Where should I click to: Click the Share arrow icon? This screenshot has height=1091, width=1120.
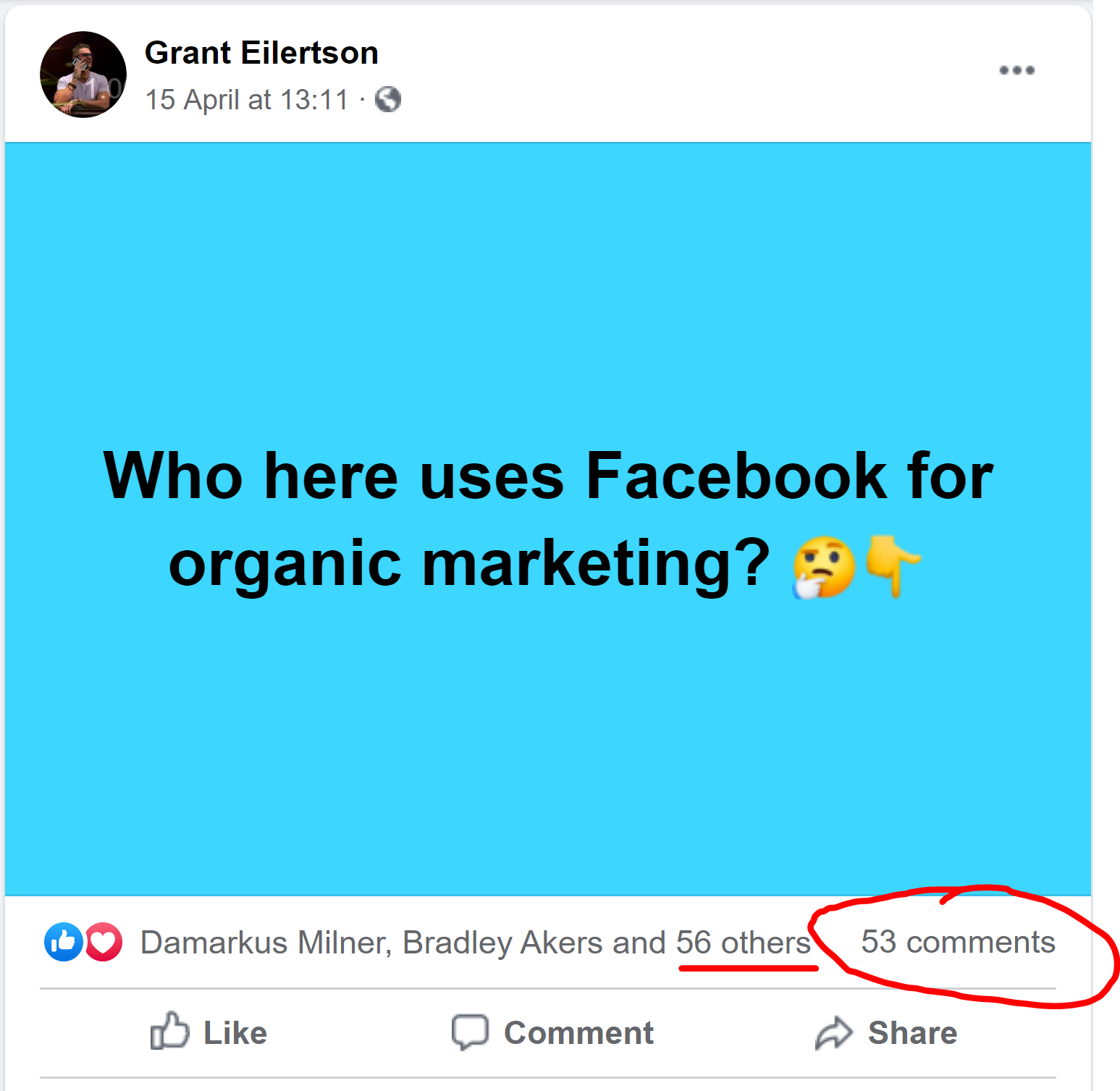(x=834, y=1032)
